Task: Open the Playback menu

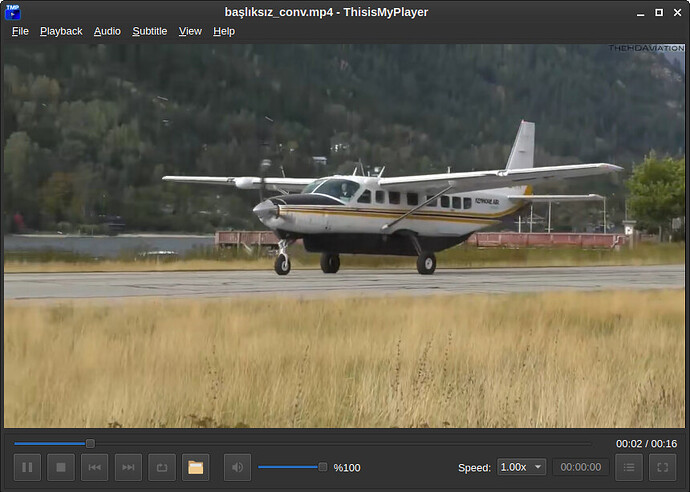Action: (61, 31)
